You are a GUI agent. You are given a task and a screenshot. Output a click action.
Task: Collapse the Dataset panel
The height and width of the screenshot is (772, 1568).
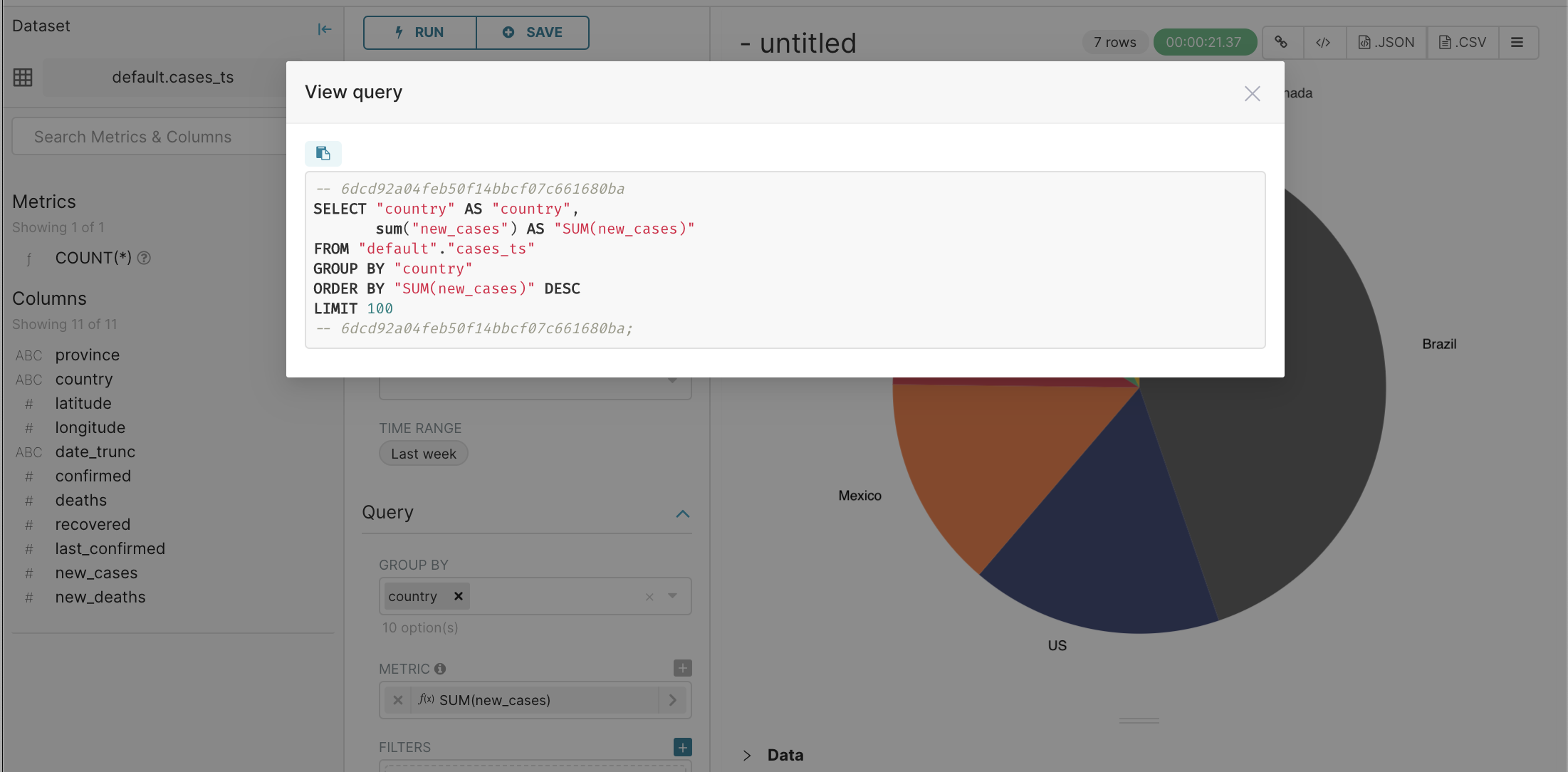coord(324,29)
